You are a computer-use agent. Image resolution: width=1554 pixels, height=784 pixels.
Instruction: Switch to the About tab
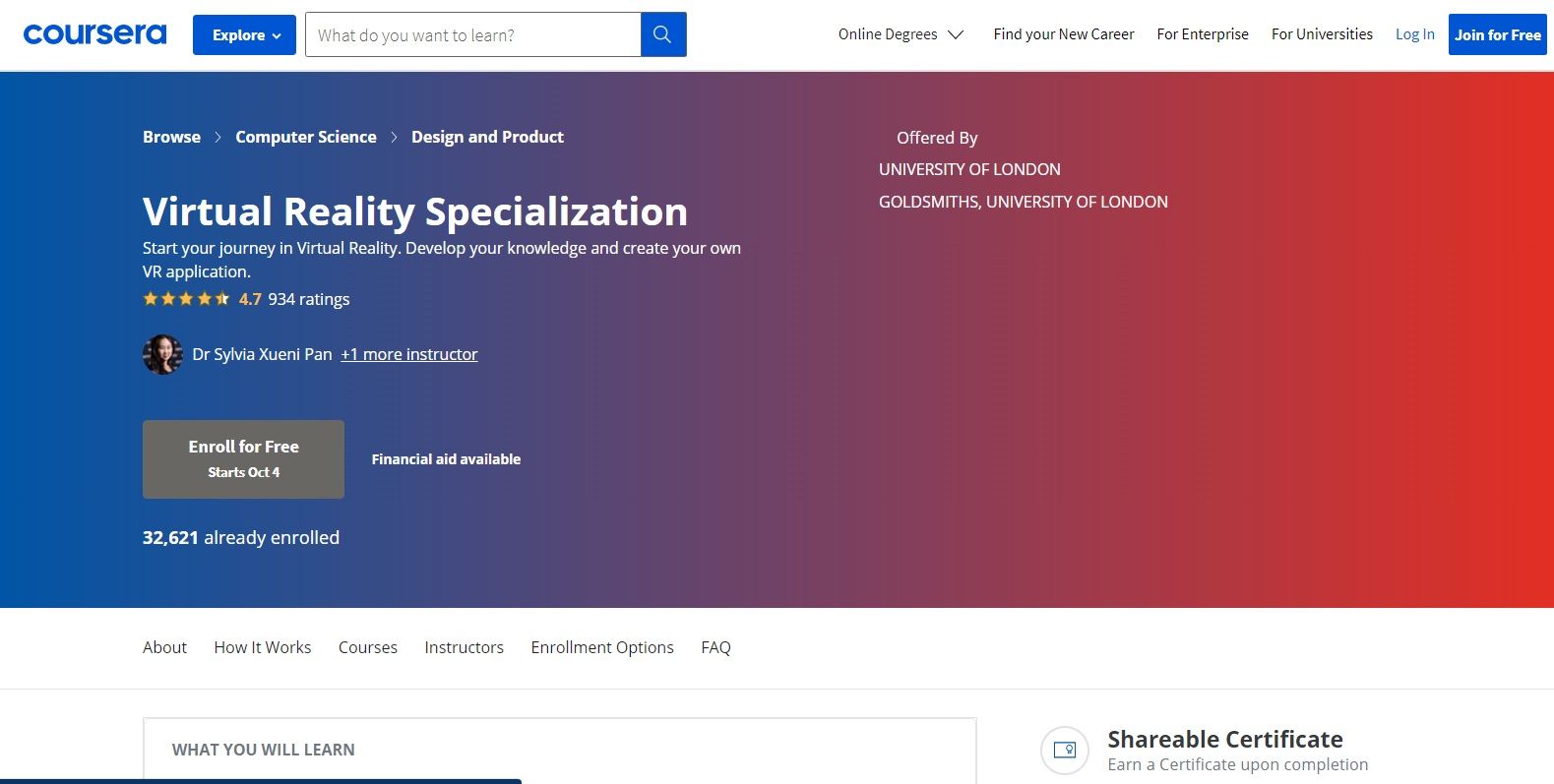click(164, 647)
